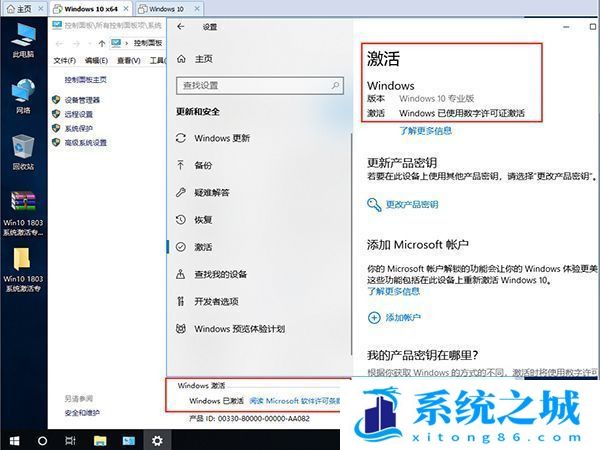Screen dimensions: 600x450
Task: Click the Windows 预览体验计划 cat icon
Action: [x=181, y=328]
